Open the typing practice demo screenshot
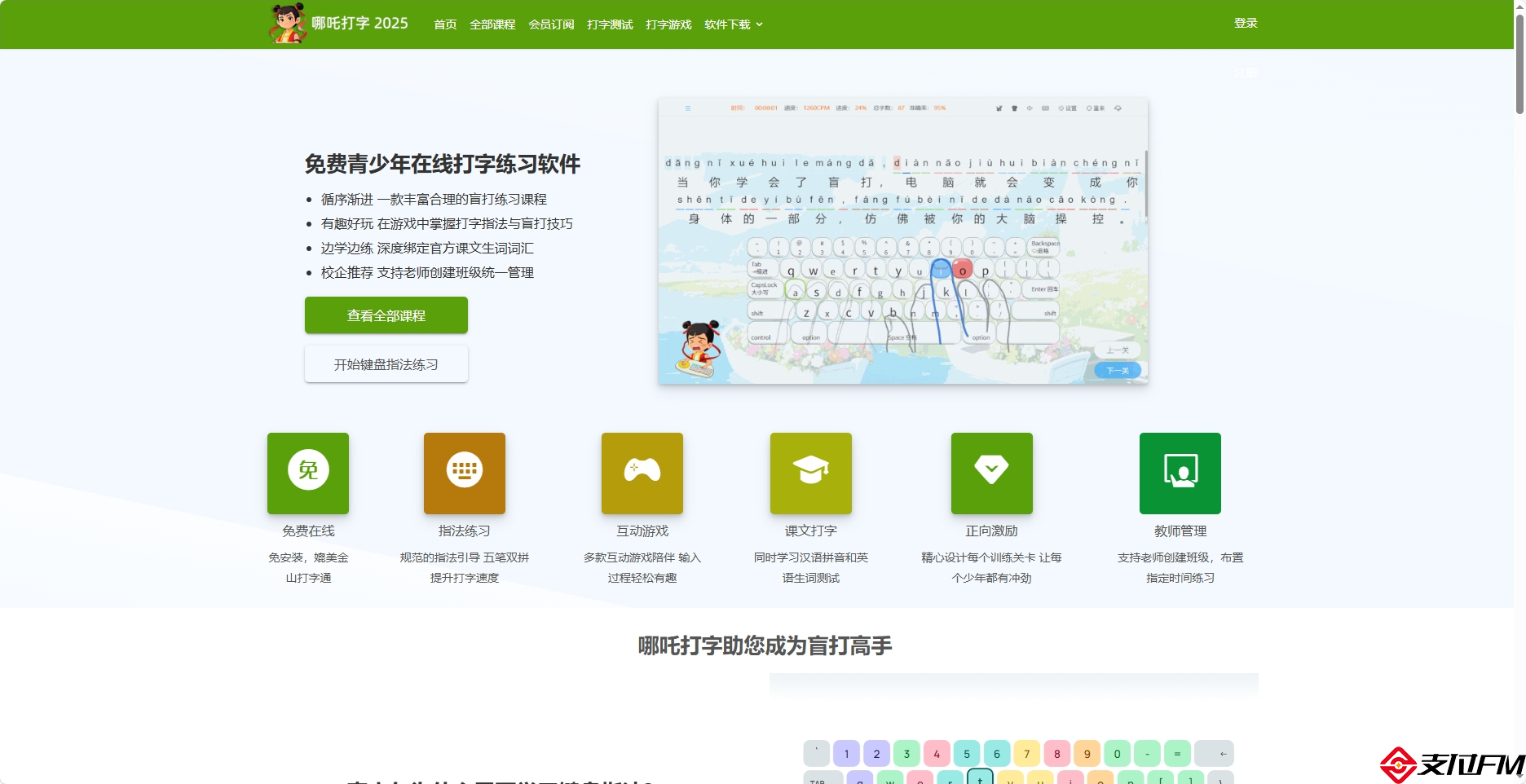Screen dimensions: 1526x784 tap(903, 241)
